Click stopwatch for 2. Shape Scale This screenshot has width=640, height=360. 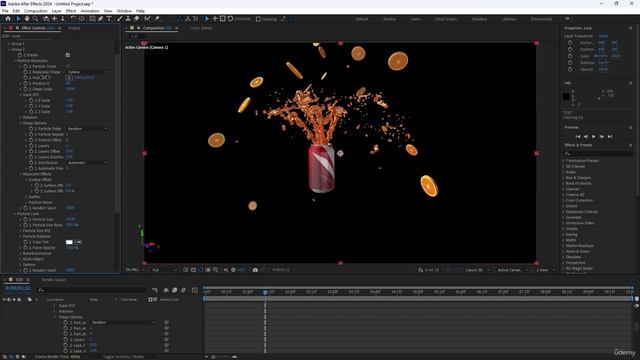tap(25, 89)
